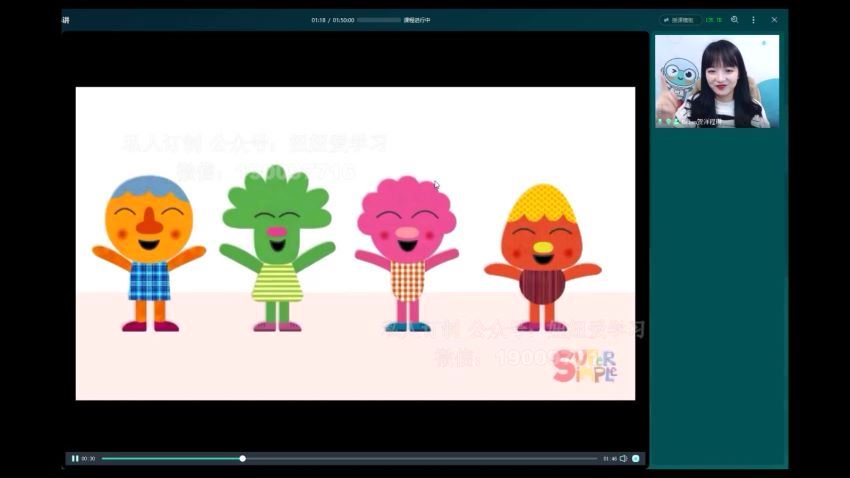This screenshot has width=850, height=478.
Task: Click the pill button with the speaker icon
Action: [x=680, y=20]
